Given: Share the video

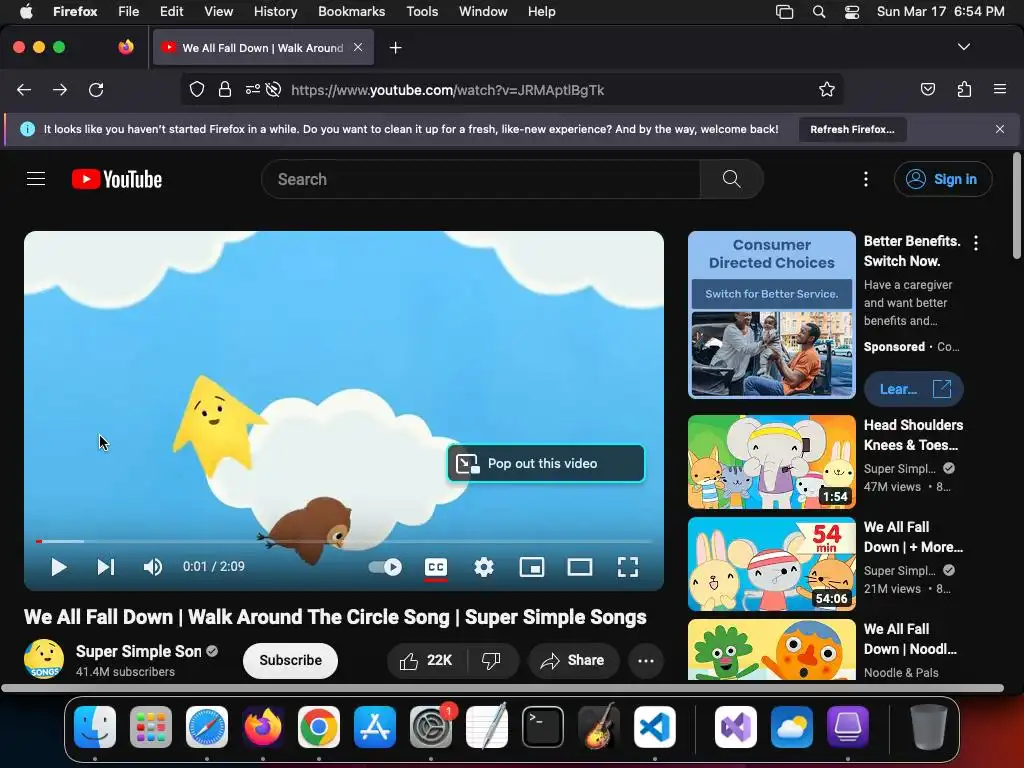Looking at the screenshot, I should pos(572,660).
